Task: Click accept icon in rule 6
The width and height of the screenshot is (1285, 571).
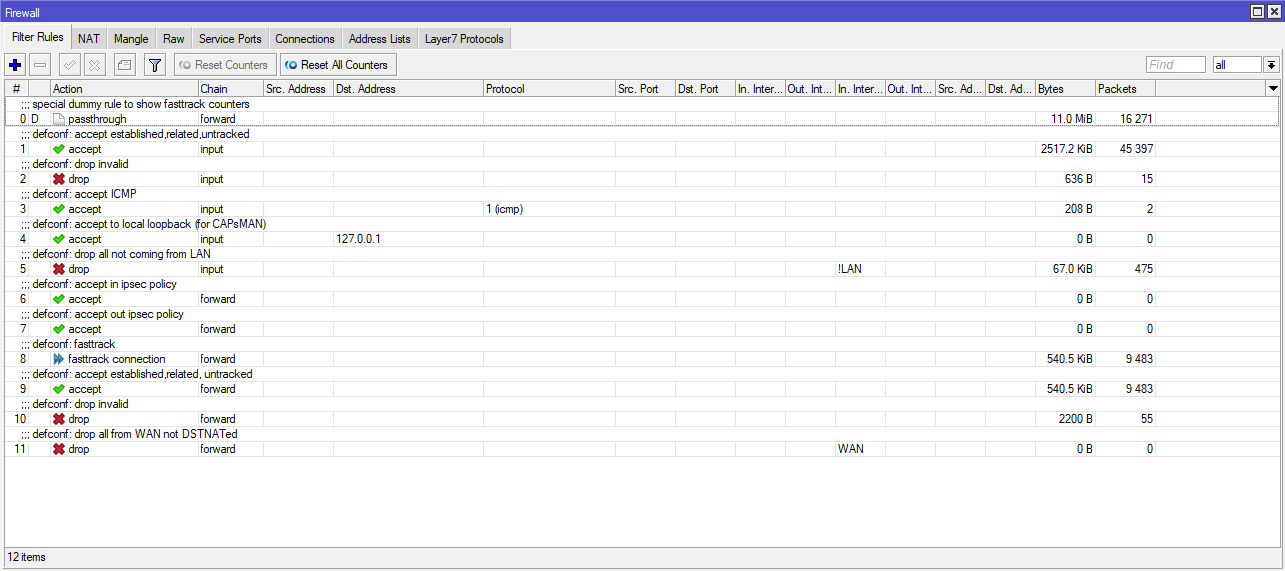Action: [59, 299]
